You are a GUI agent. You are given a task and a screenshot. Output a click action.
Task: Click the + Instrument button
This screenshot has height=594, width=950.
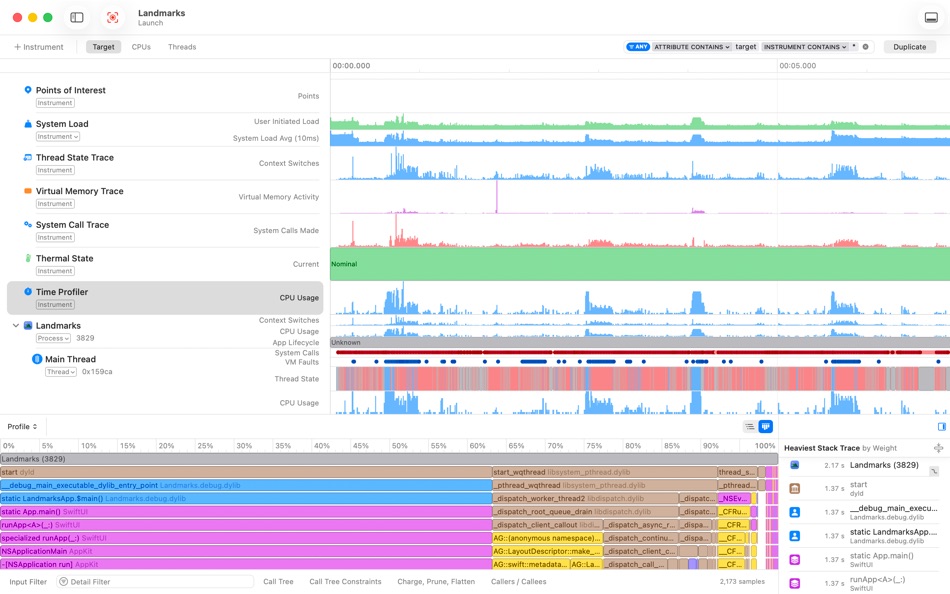tap(39, 47)
